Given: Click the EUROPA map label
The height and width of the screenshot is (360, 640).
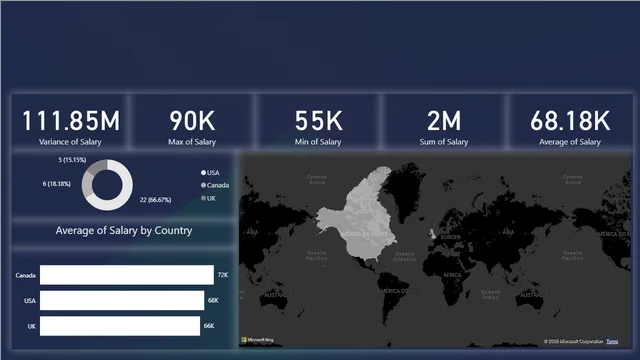Looking at the screenshot, I should (451, 237).
